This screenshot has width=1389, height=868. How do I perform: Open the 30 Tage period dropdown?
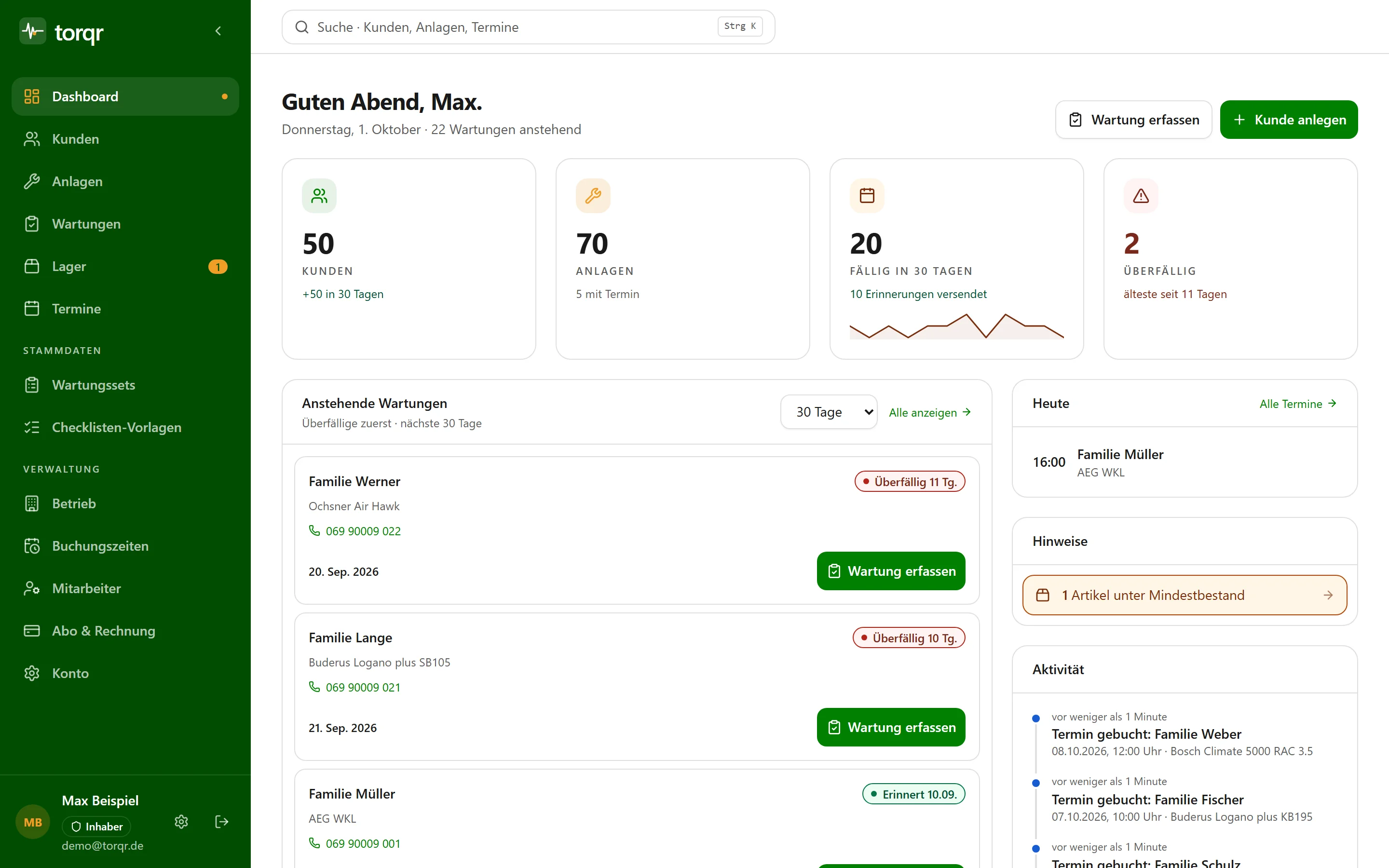pos(828,412)
